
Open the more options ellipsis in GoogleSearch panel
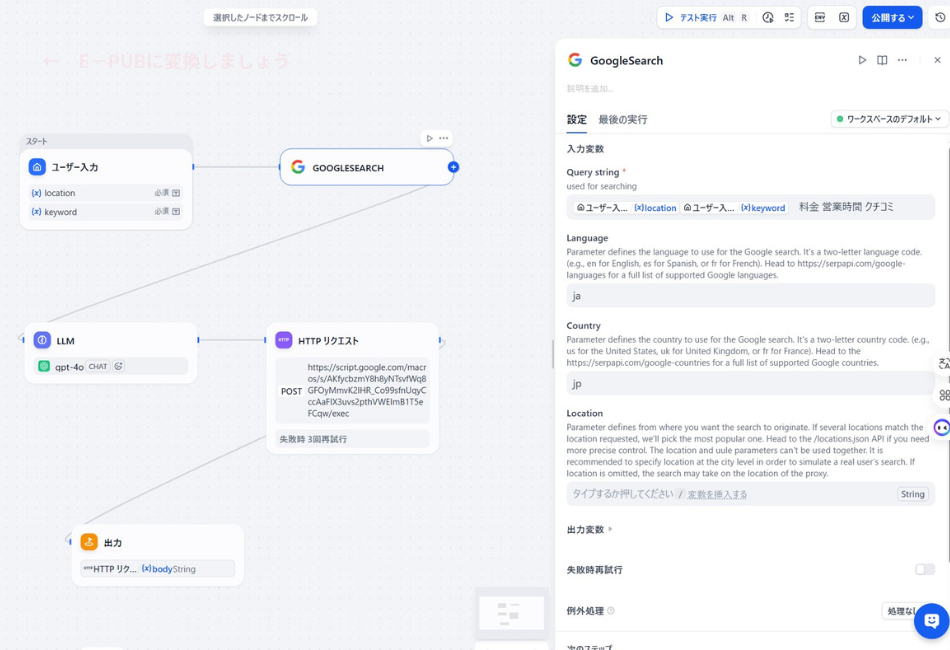pyautogui.click(x=902, y=60)
